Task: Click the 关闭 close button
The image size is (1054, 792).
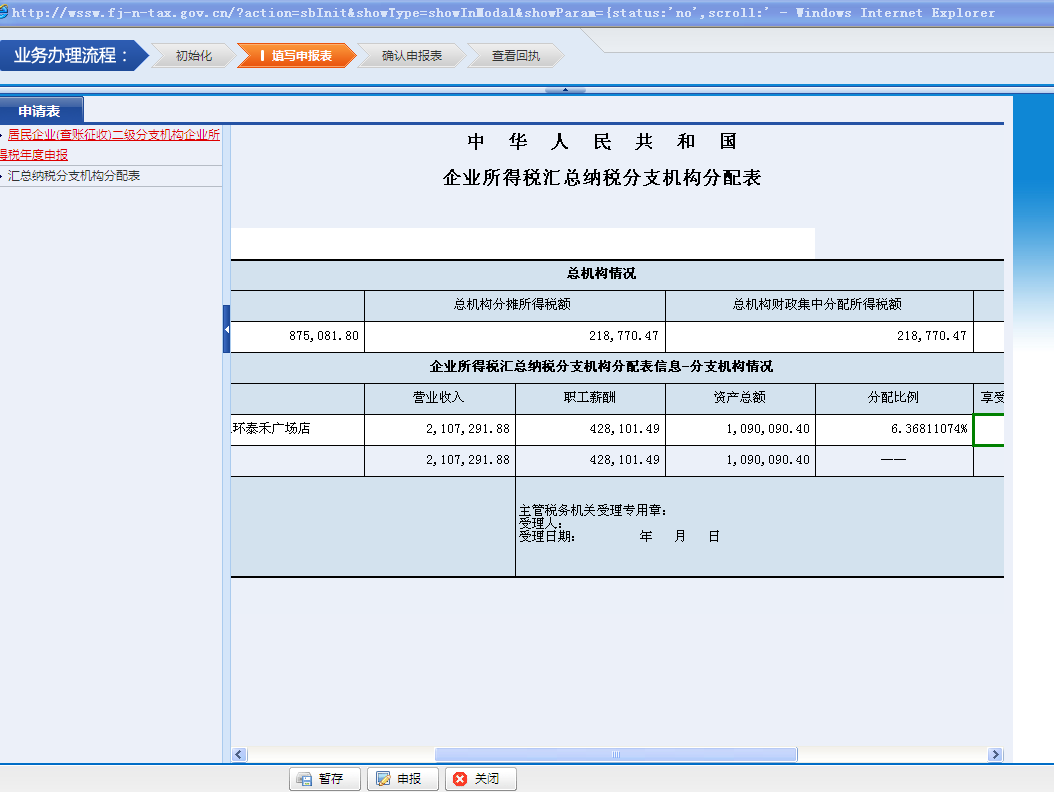Action: click(481, 779)
